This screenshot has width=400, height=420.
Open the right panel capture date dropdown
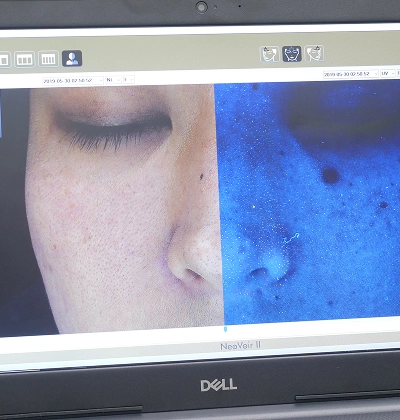pos(351,74)
